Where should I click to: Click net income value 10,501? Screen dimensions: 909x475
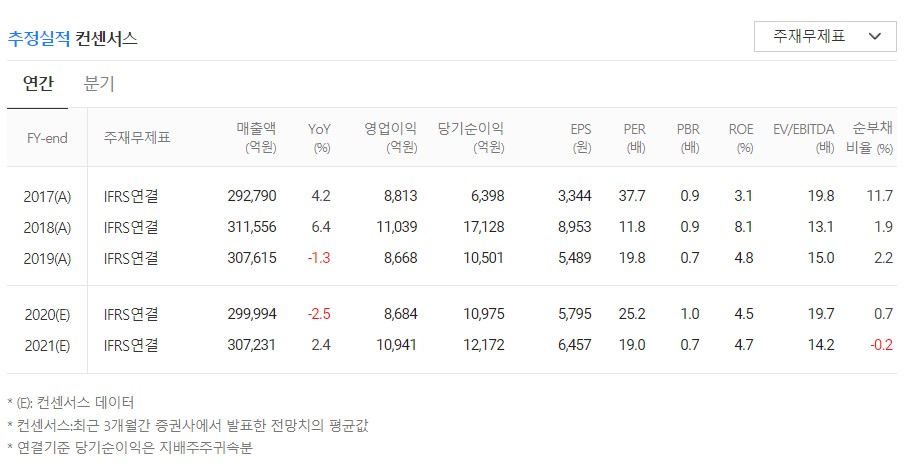(483, 258)
